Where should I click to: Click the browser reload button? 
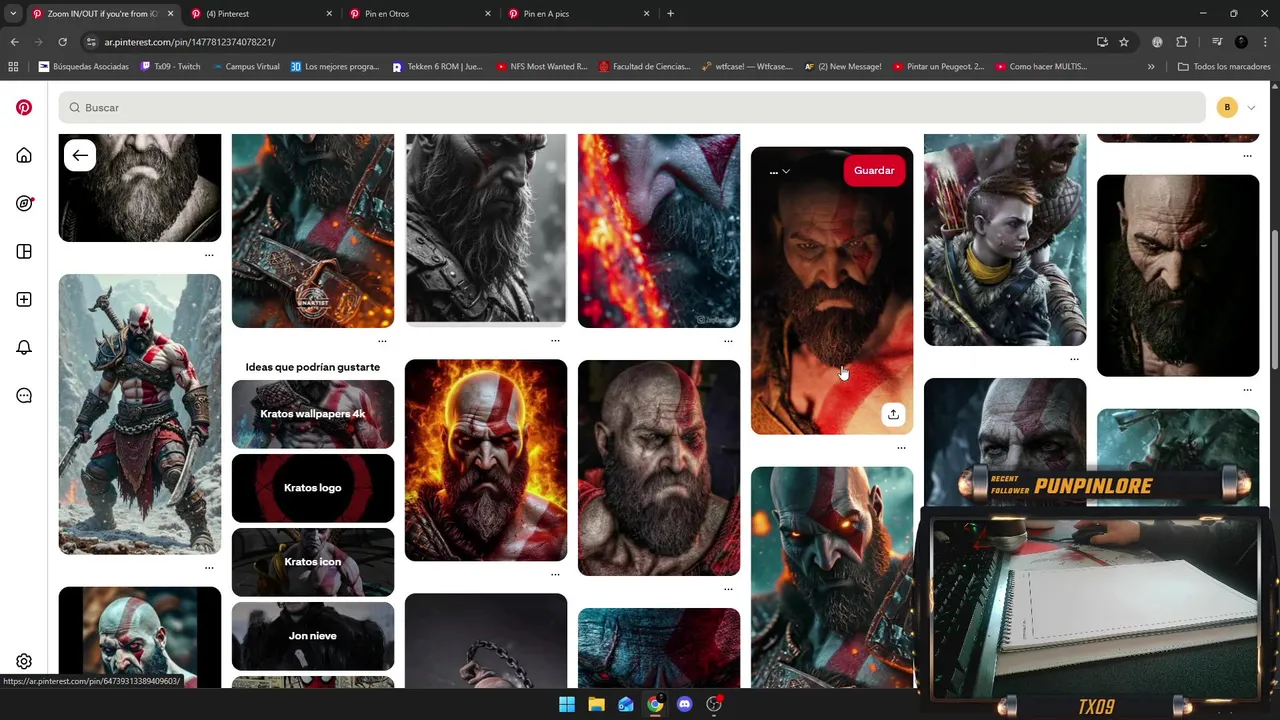coord(62,42)
